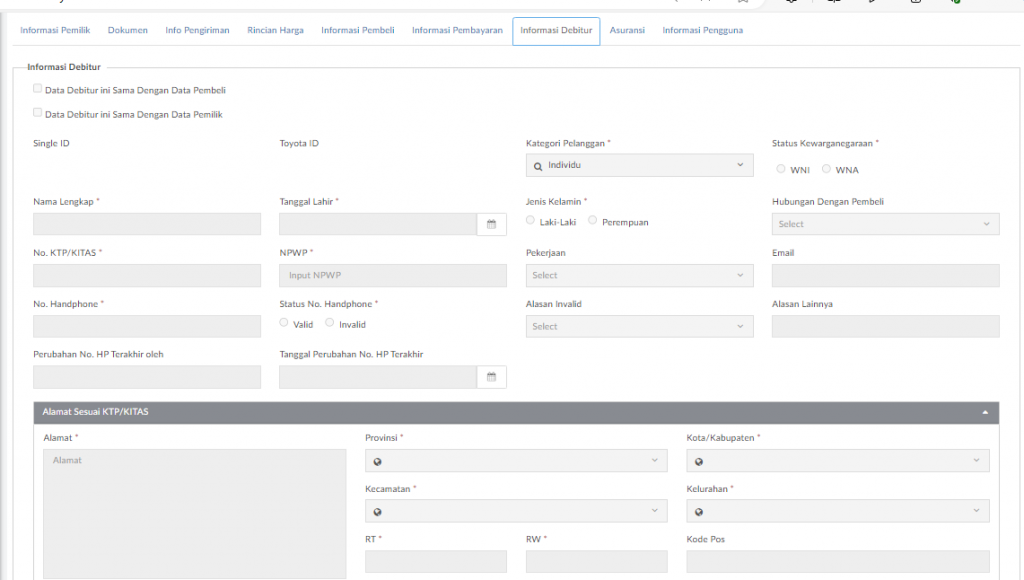Expand the Kota/Kabupaten dropdown arrow

(976, 460)
